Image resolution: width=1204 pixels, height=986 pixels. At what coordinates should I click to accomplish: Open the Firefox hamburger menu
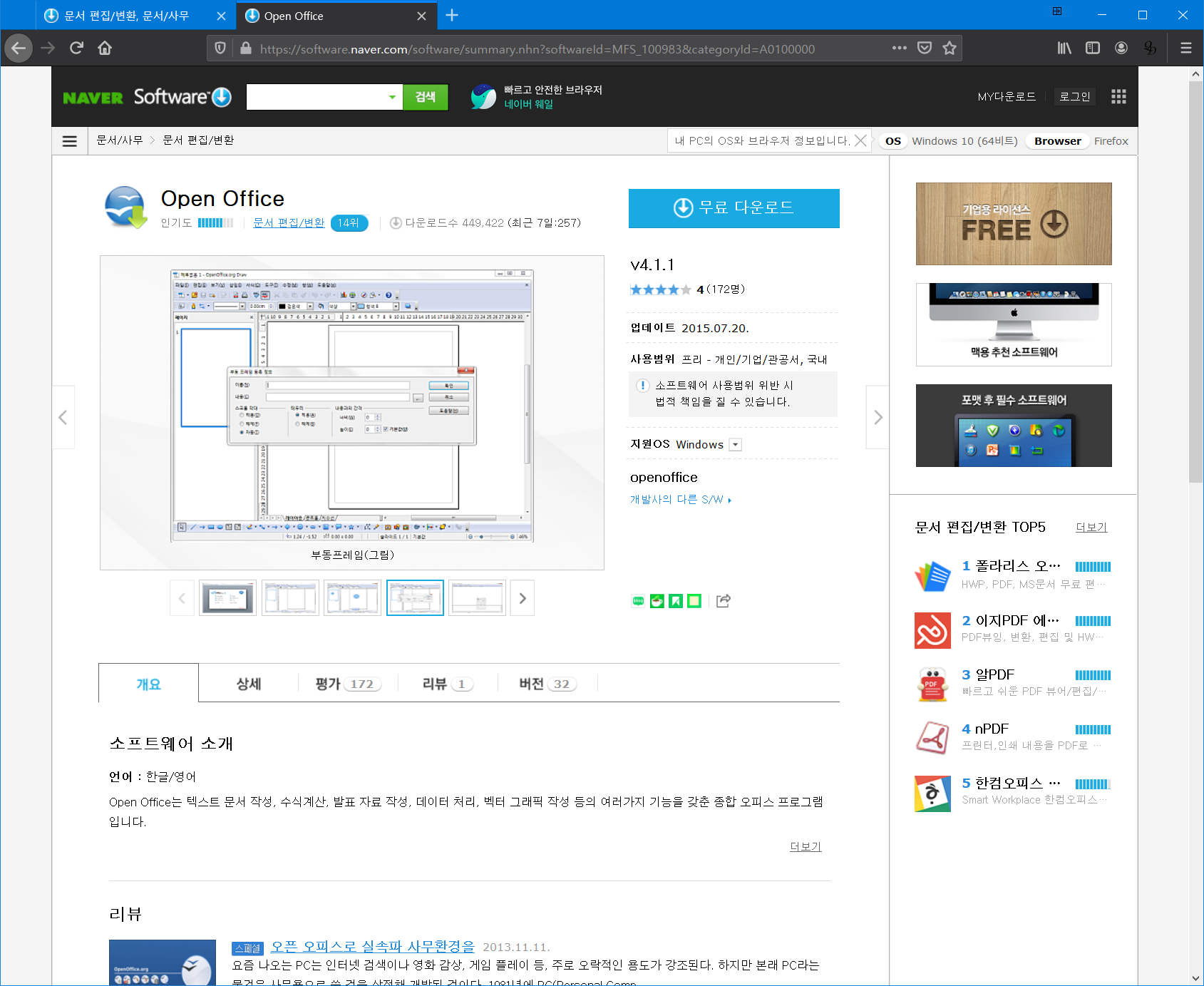(x=1186, y=48)
